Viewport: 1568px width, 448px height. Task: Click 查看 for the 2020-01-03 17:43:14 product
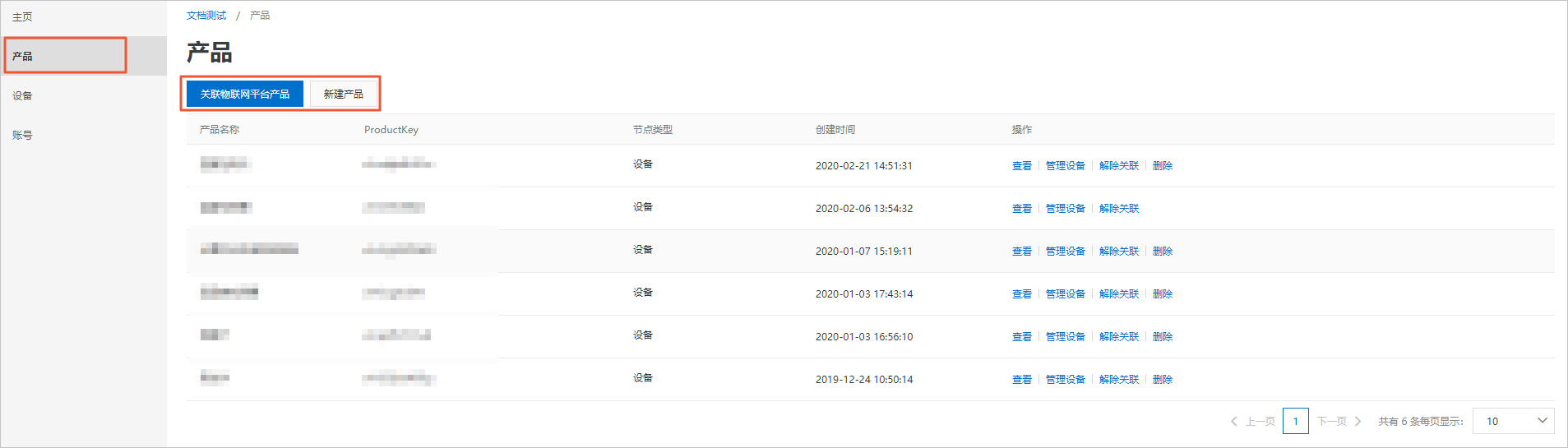1022,294
